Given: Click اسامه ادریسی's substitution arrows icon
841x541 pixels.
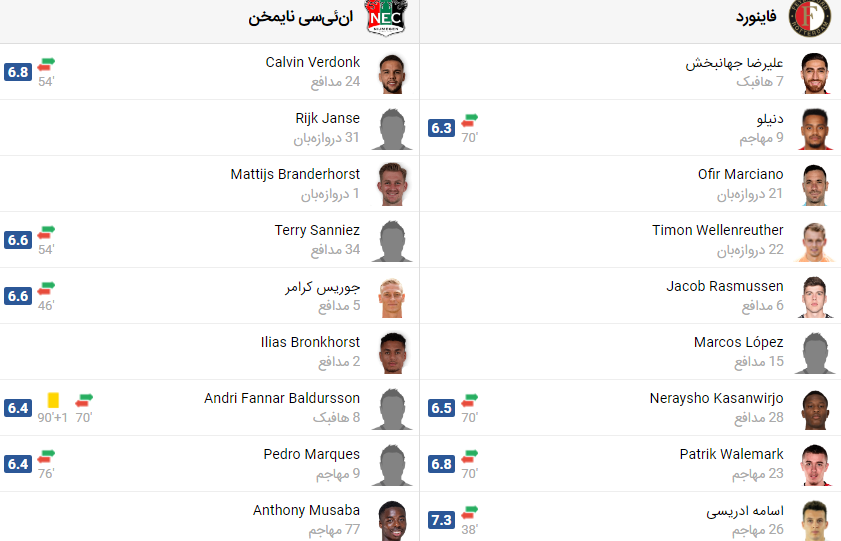Looking at the screenshot, I should click(x=469, y=513).
